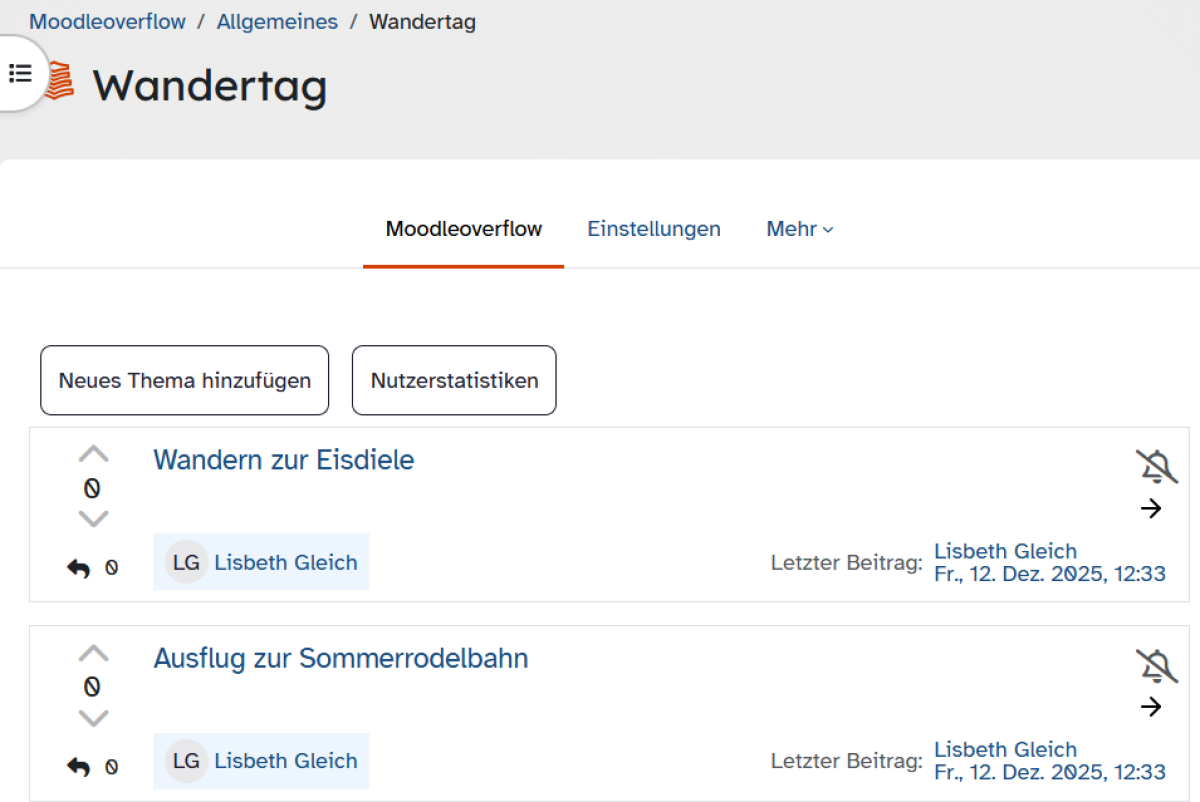Upvote the Ausflug zur Sommerrodelbahn topic
This screenshot has width=1200, height=802.
93,654
